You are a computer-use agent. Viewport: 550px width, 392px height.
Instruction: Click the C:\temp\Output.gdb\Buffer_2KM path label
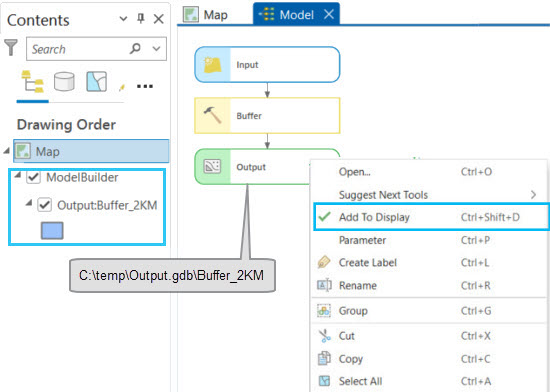click(171, 276)
